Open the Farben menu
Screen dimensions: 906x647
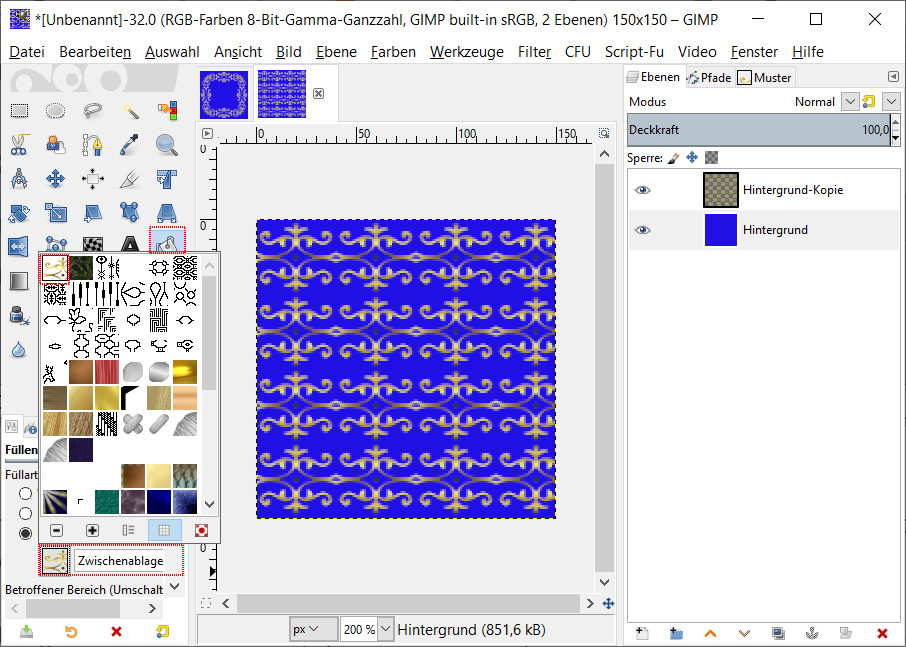[x=393, y=52]
